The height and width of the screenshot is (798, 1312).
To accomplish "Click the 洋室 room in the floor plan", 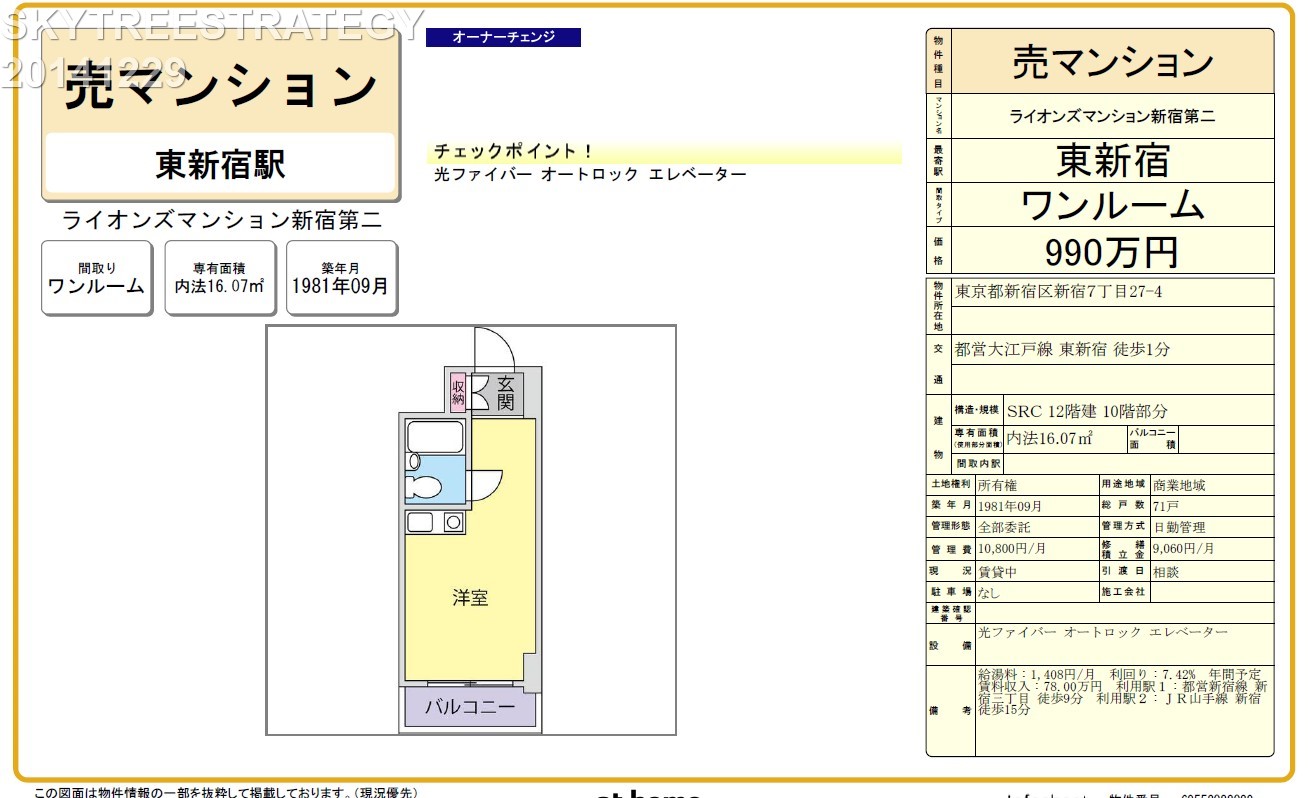I will click(x=470, y=598).
